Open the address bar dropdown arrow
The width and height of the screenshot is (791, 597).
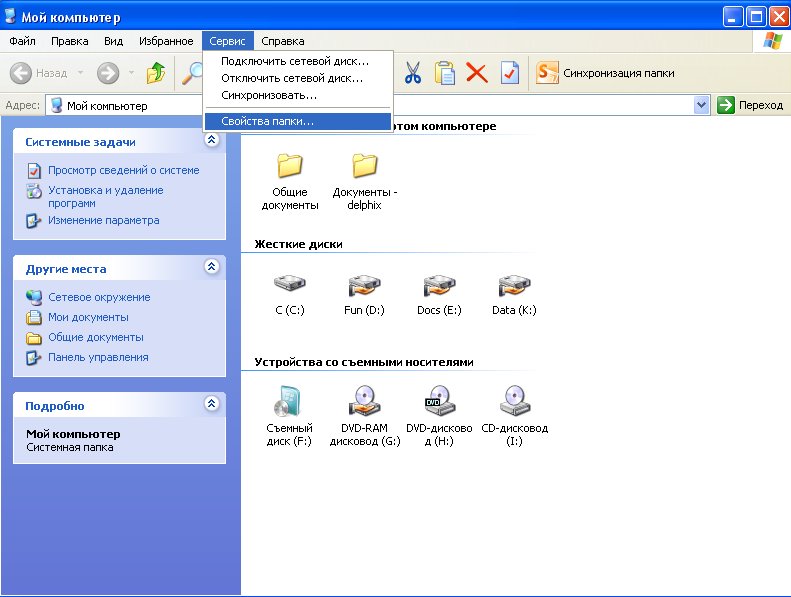701,105
